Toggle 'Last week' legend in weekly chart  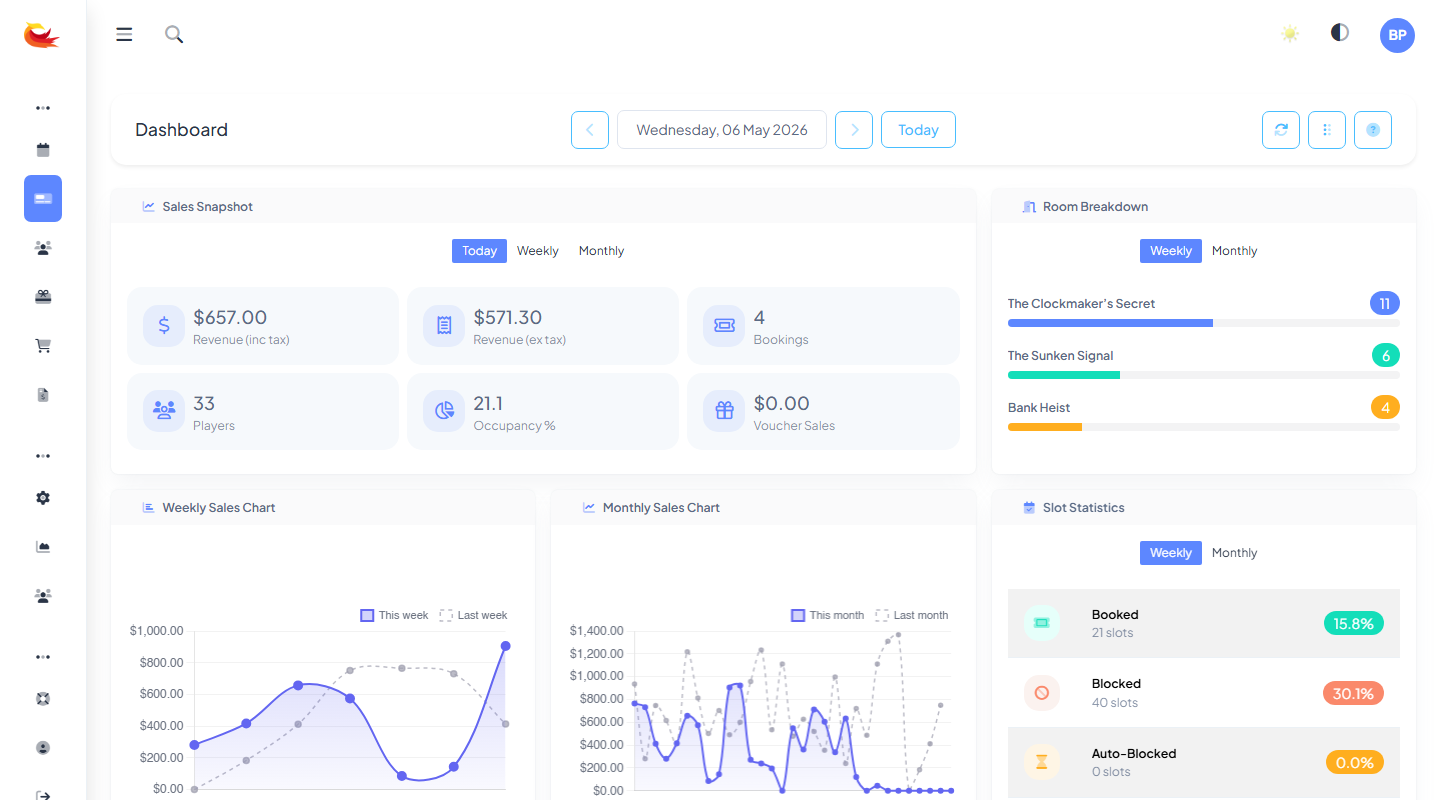(473, 615)
